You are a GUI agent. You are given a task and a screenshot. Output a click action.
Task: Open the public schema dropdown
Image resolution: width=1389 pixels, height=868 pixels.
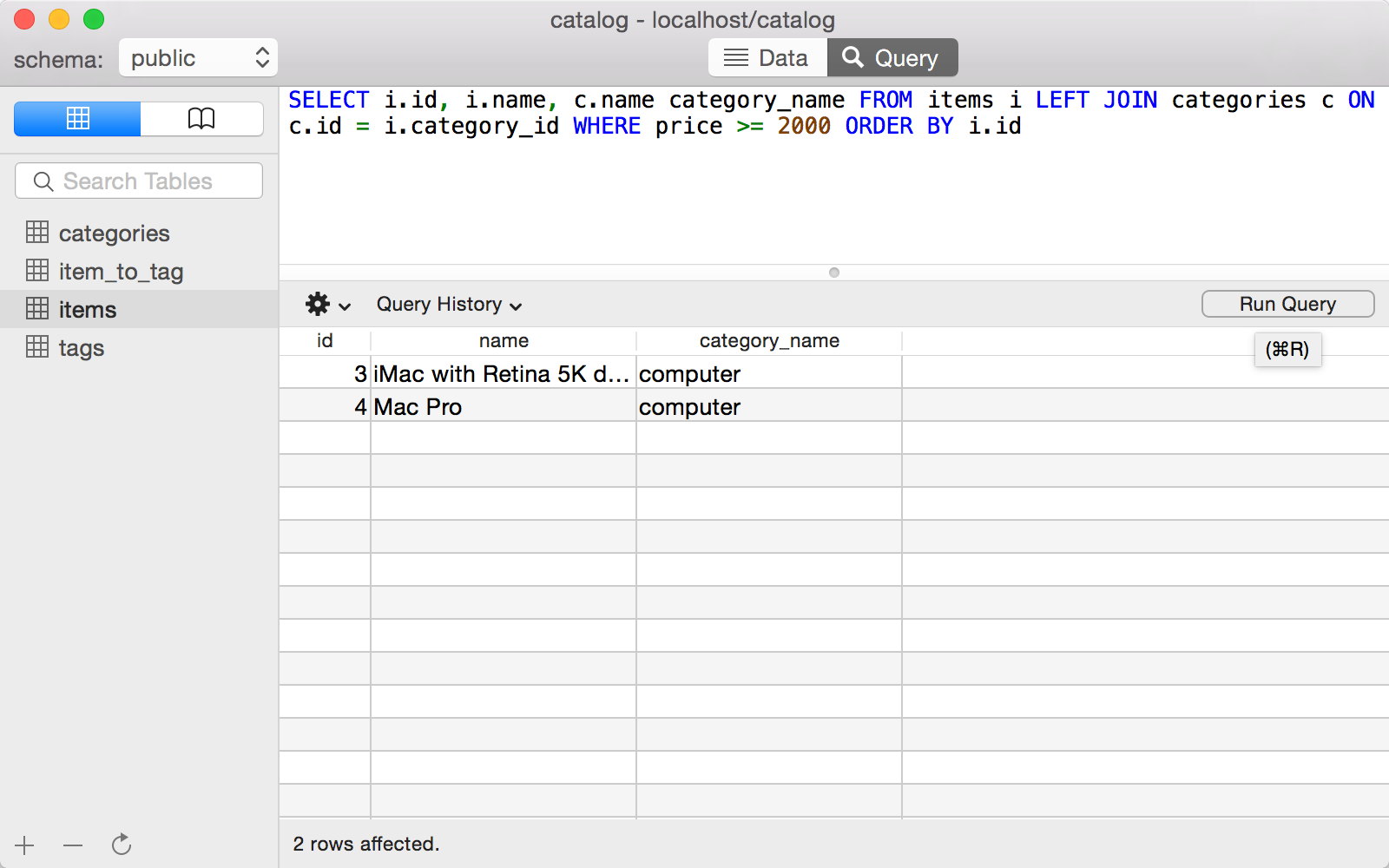coord(198,57)
